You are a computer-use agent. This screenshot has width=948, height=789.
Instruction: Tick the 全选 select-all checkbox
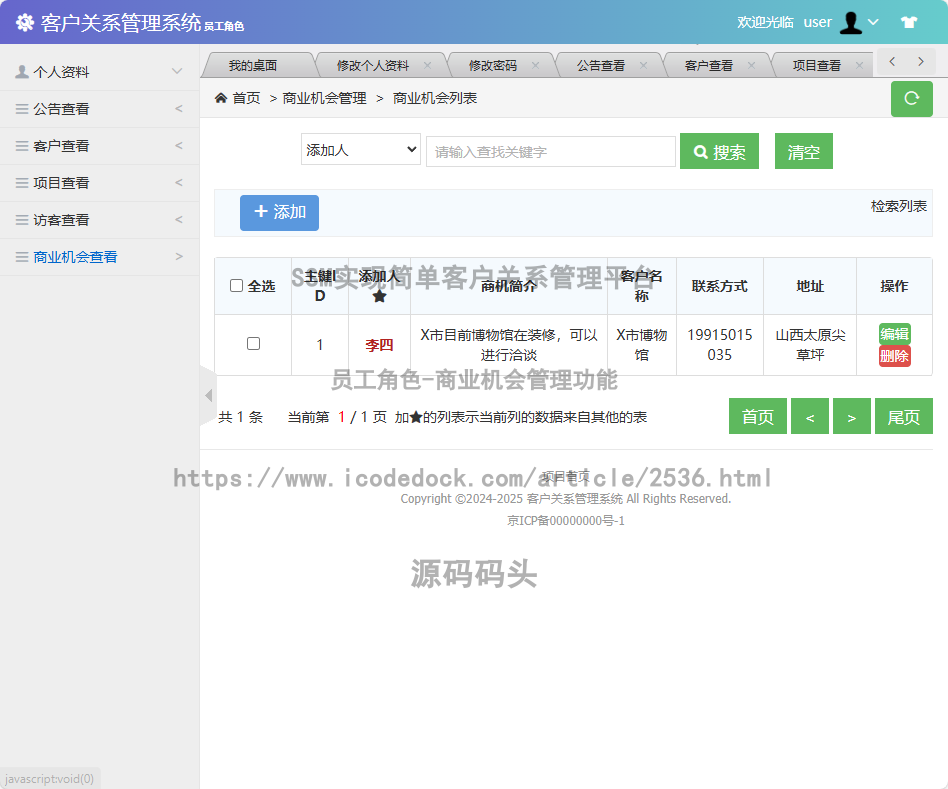(236, 285)
